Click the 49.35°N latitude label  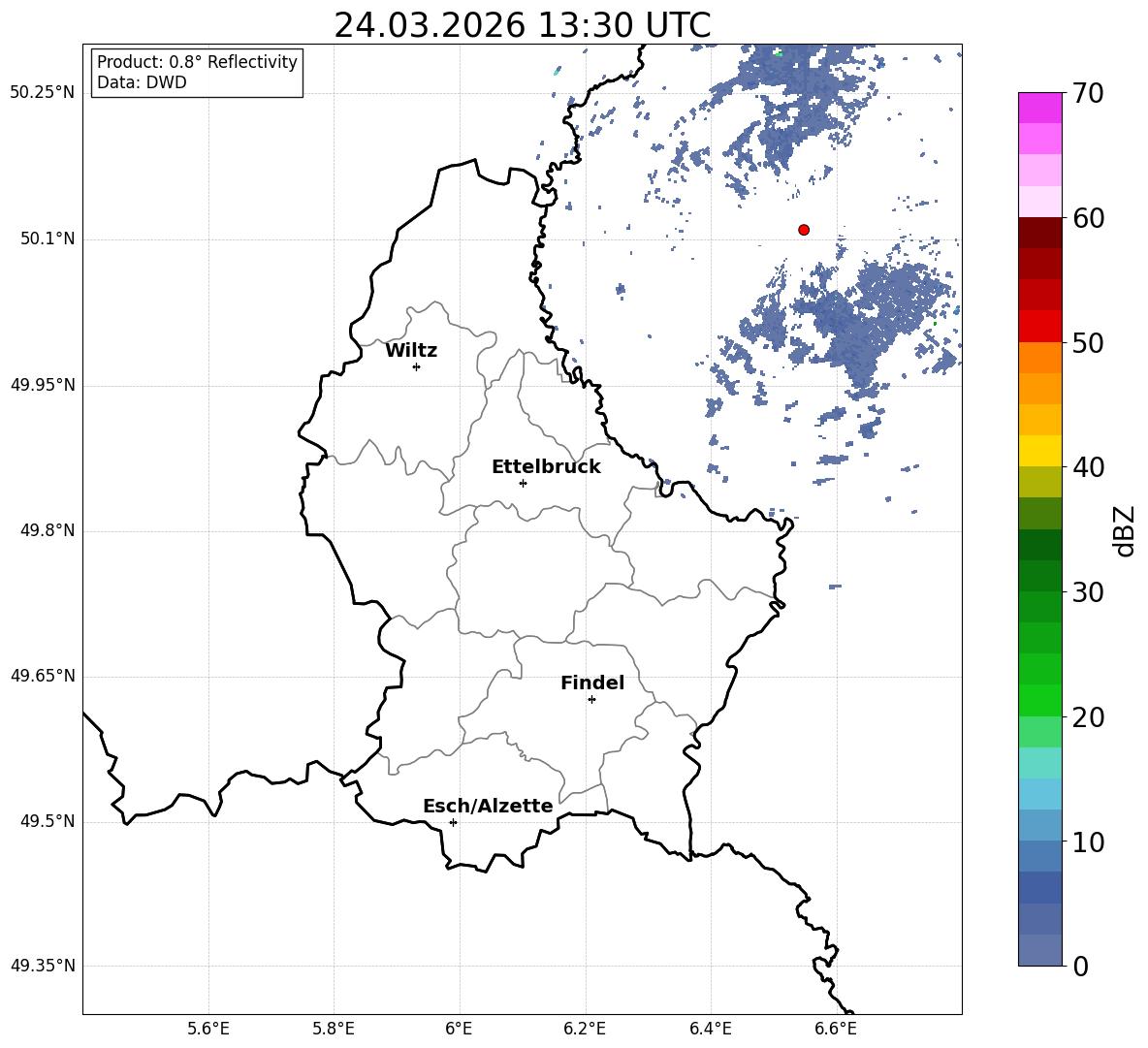[x=43, y=966]
